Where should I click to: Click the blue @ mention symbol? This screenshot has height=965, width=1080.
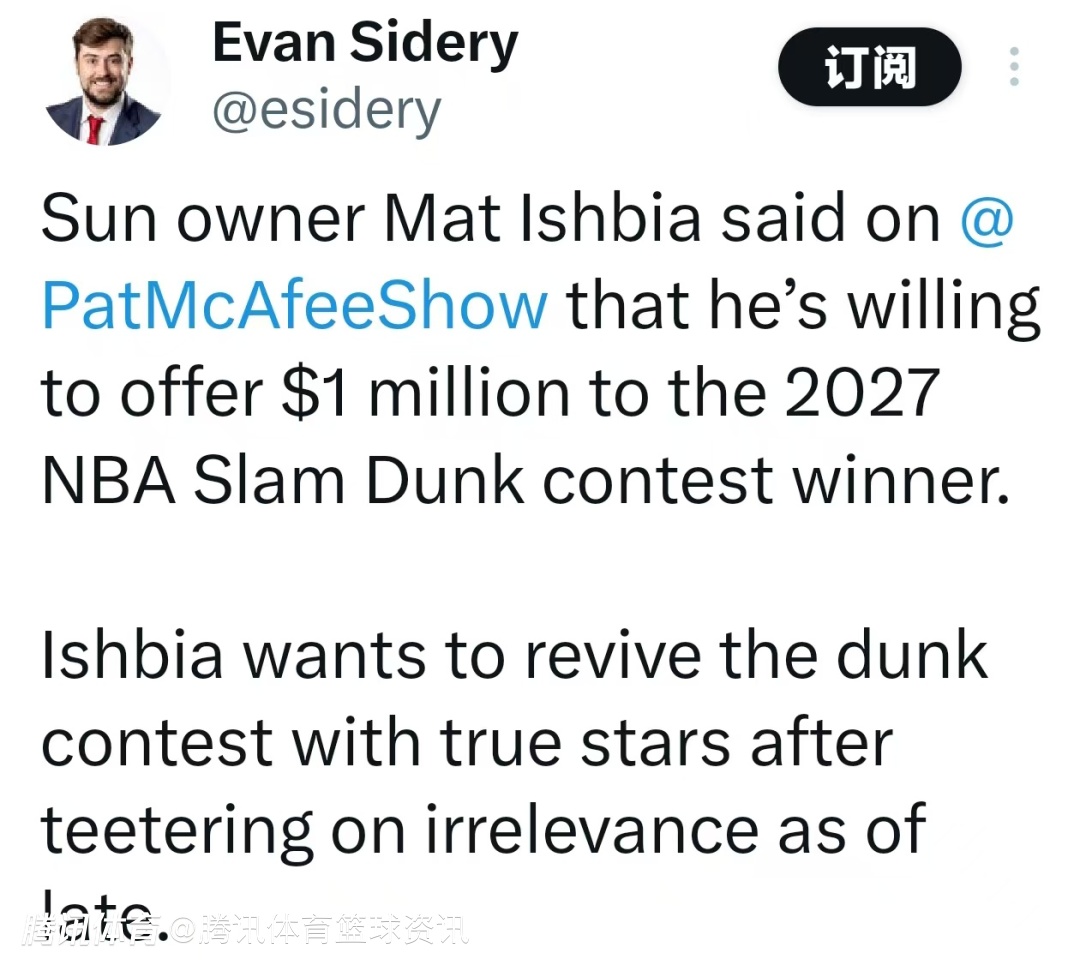point(987,220)
